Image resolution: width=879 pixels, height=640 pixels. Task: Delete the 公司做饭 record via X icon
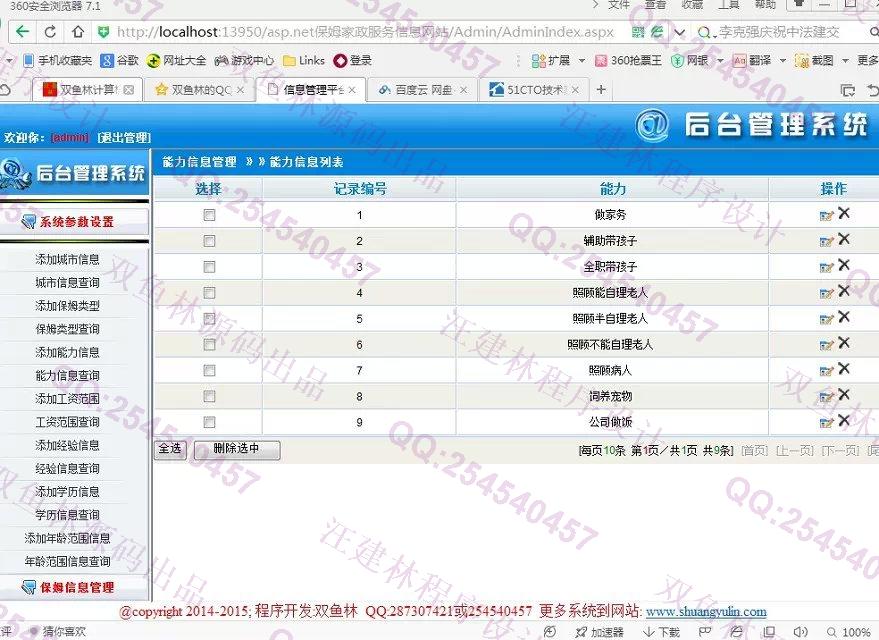(844, 421)
